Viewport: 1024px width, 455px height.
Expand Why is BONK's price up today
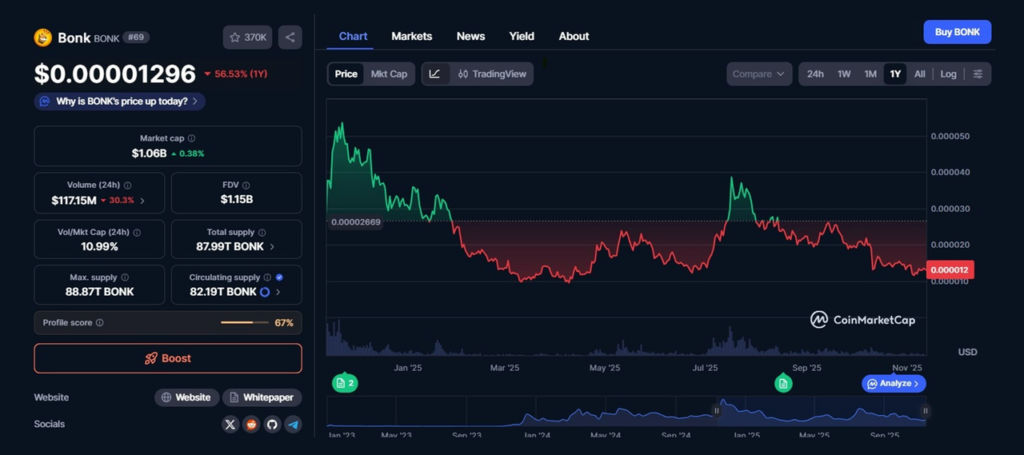[x=120, y=101]
